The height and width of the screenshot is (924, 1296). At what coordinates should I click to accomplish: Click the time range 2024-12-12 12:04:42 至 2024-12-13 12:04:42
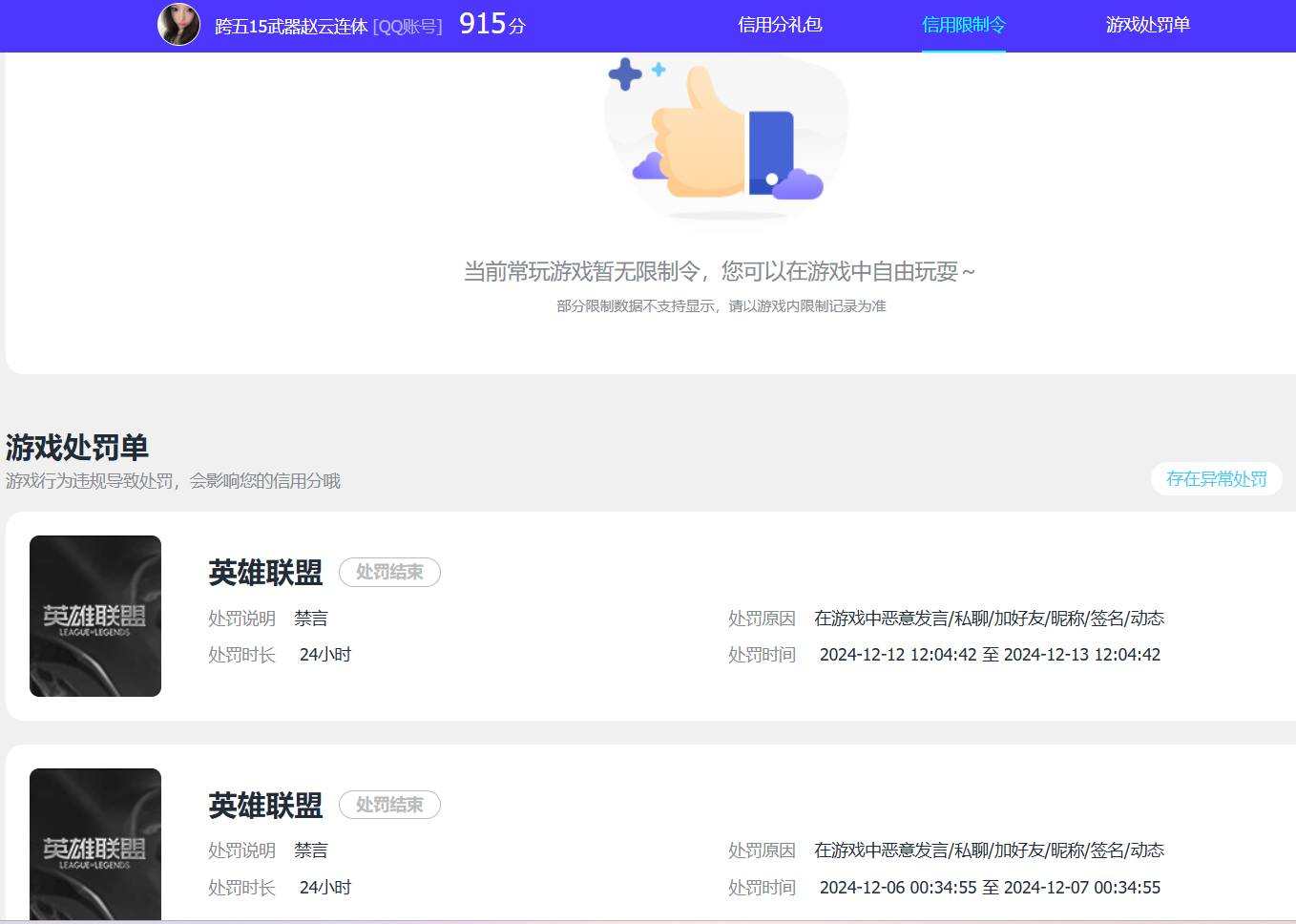tap(990, 655)
